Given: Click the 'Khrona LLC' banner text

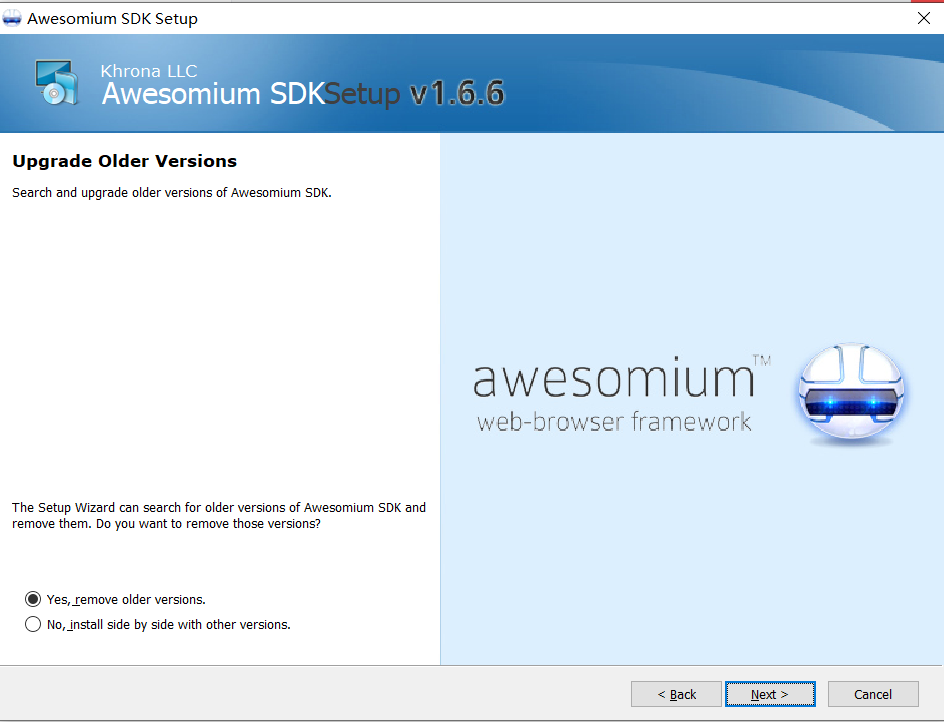Looking at the screenshot, I should click(149, 71).
